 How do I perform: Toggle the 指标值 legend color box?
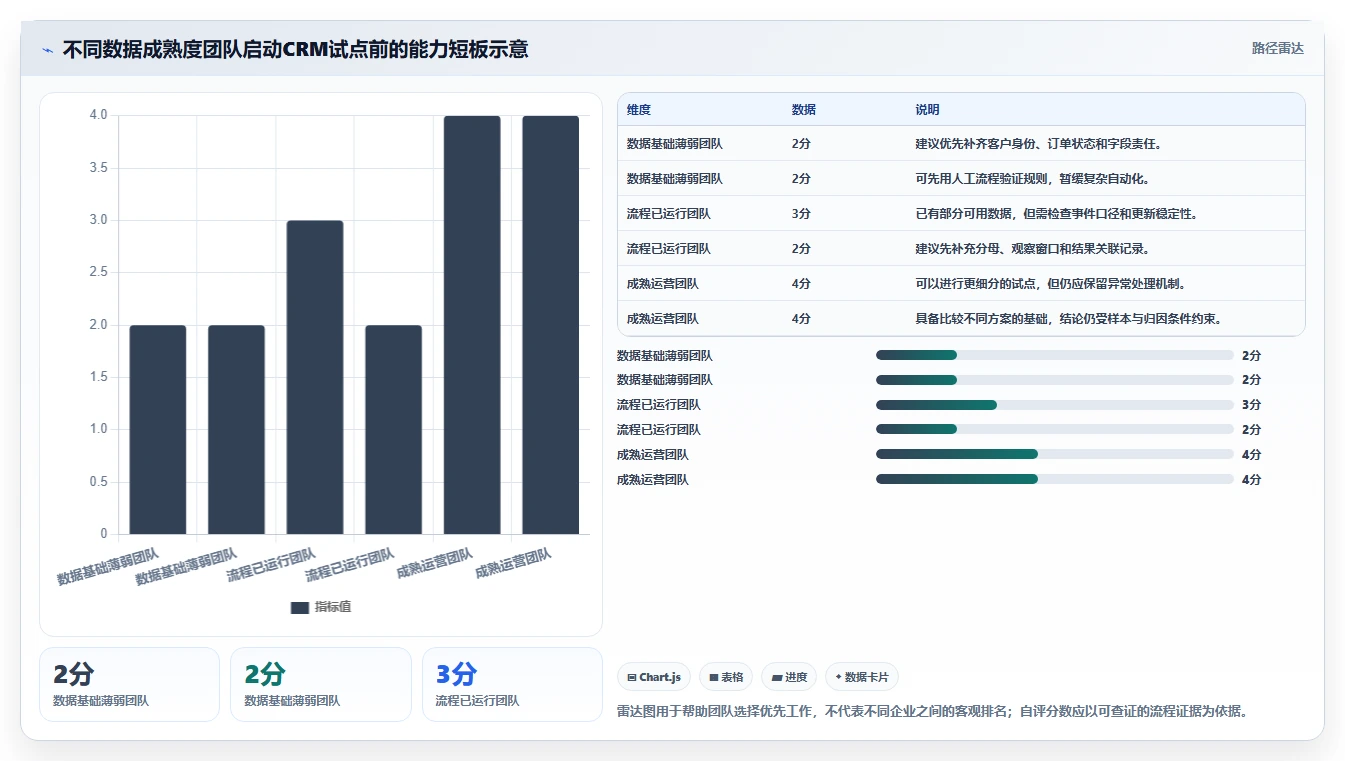[300, 607]
